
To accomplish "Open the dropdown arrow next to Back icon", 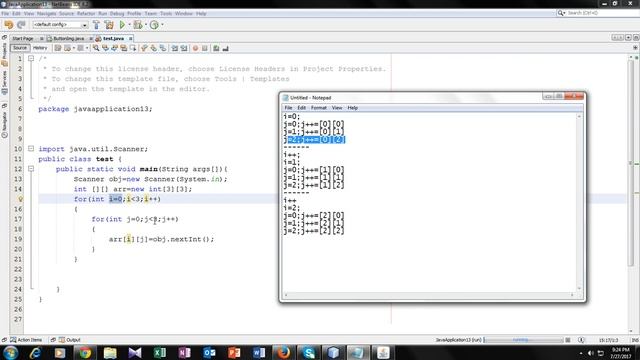I will [x=74, y=48].
